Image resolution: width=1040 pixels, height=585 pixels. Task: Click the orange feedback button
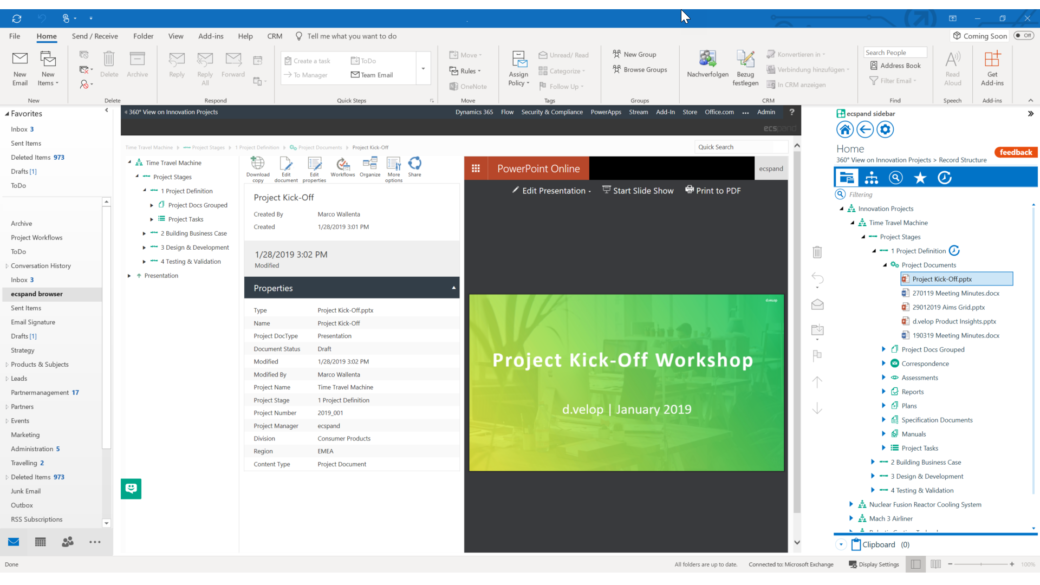click(1015, 153)
